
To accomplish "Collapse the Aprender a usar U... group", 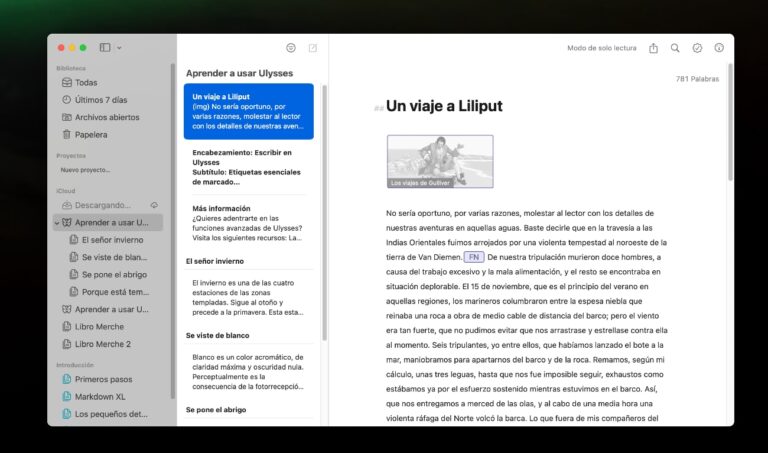I will (57, 223).
